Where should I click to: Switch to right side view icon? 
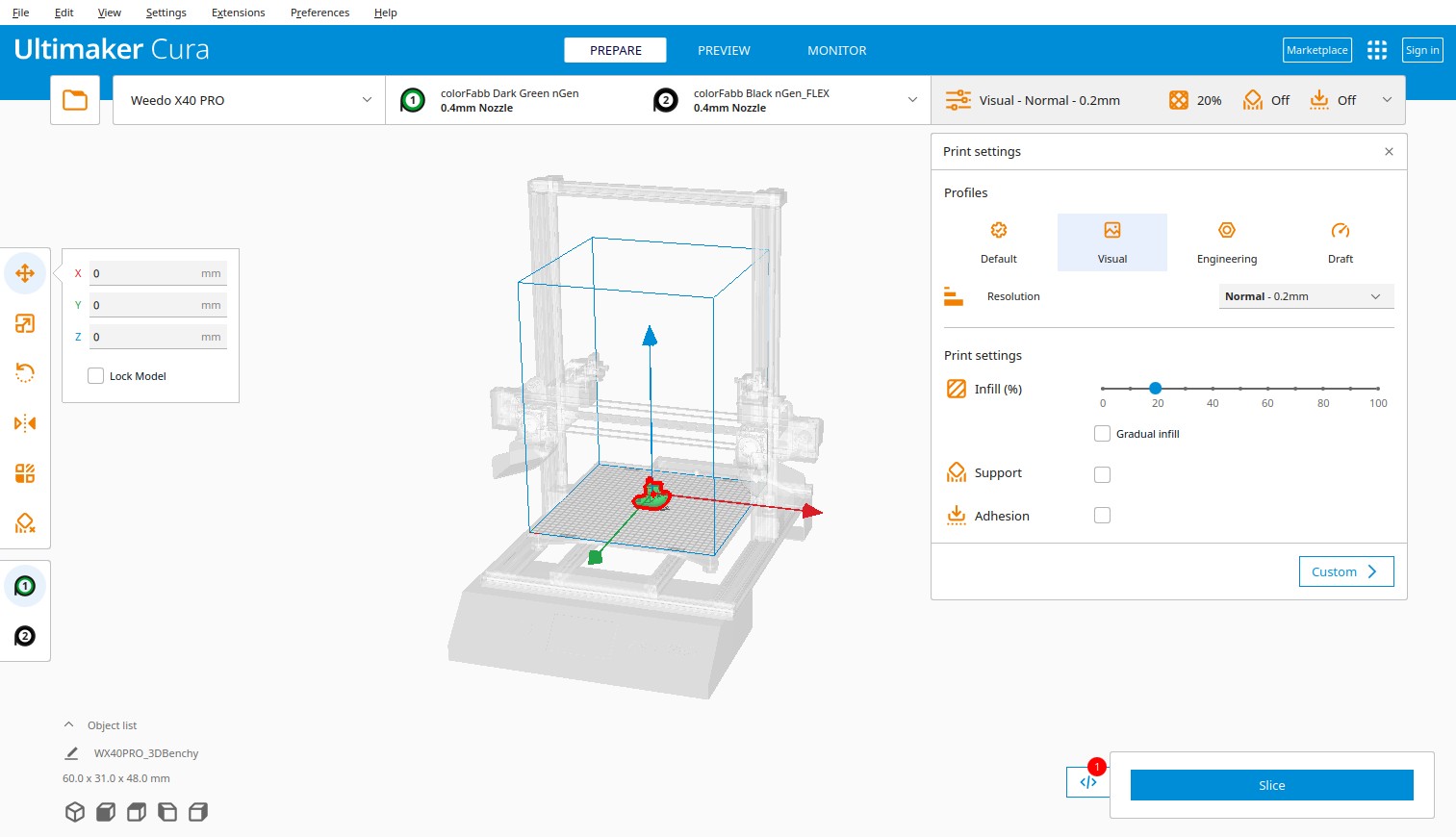198,812
